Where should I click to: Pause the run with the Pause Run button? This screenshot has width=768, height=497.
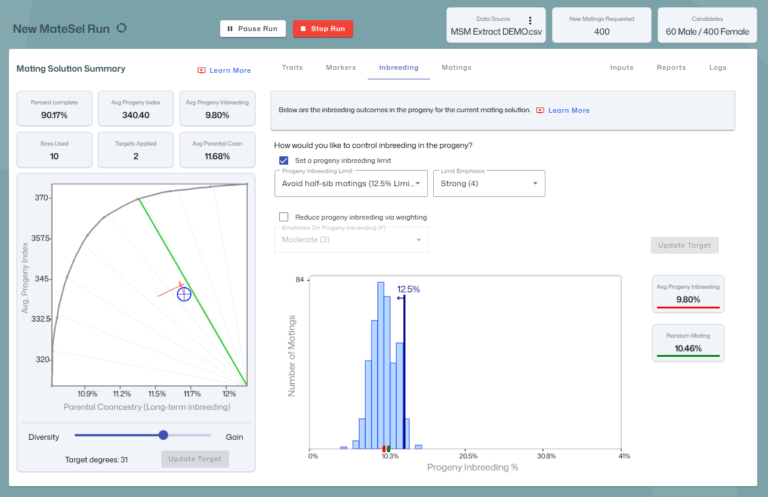[252, 28]
